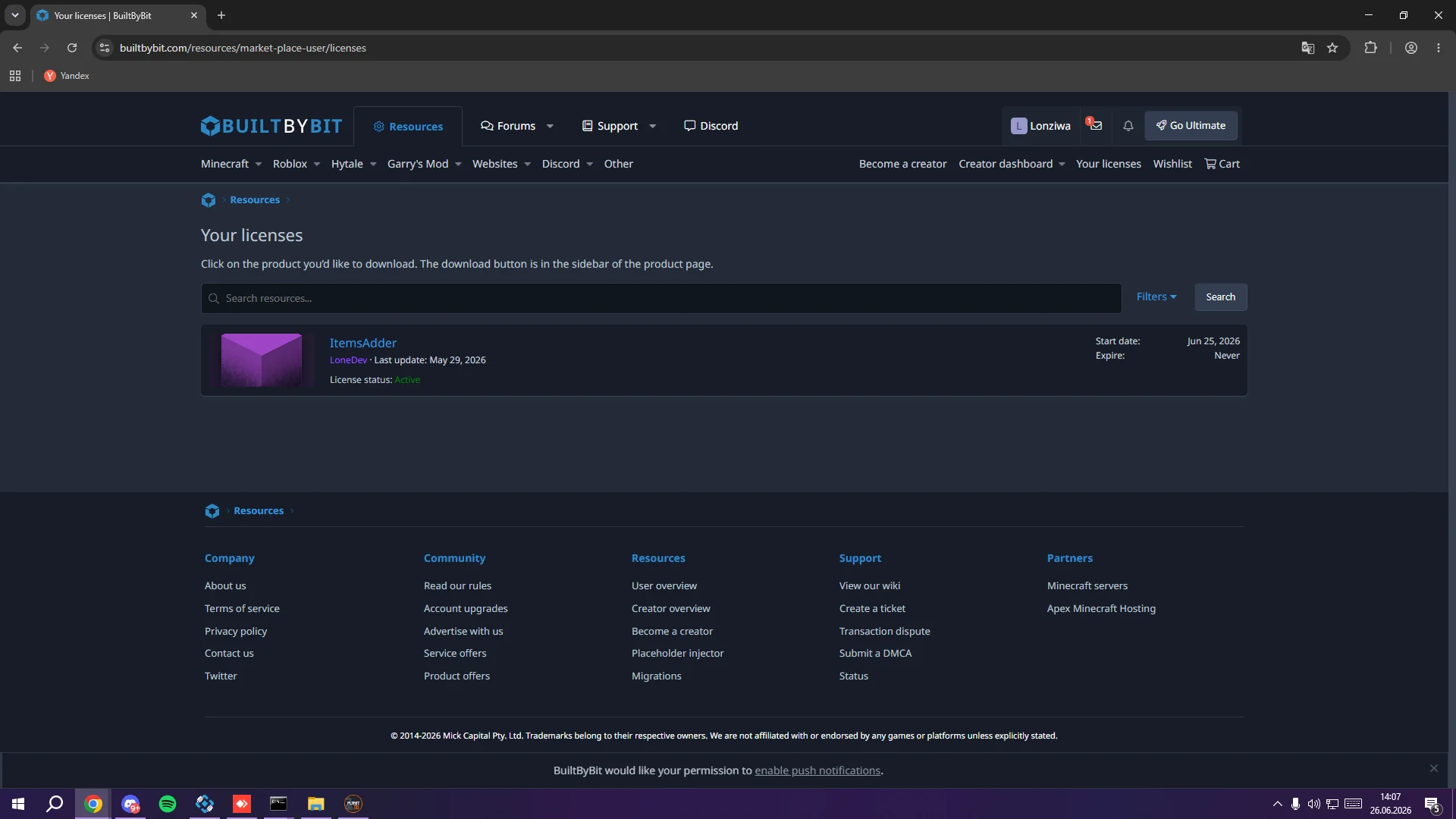Image resolution: width=1456 pixels, height=819 pixels.
Task: Reload the page
Action: point(72,48)
